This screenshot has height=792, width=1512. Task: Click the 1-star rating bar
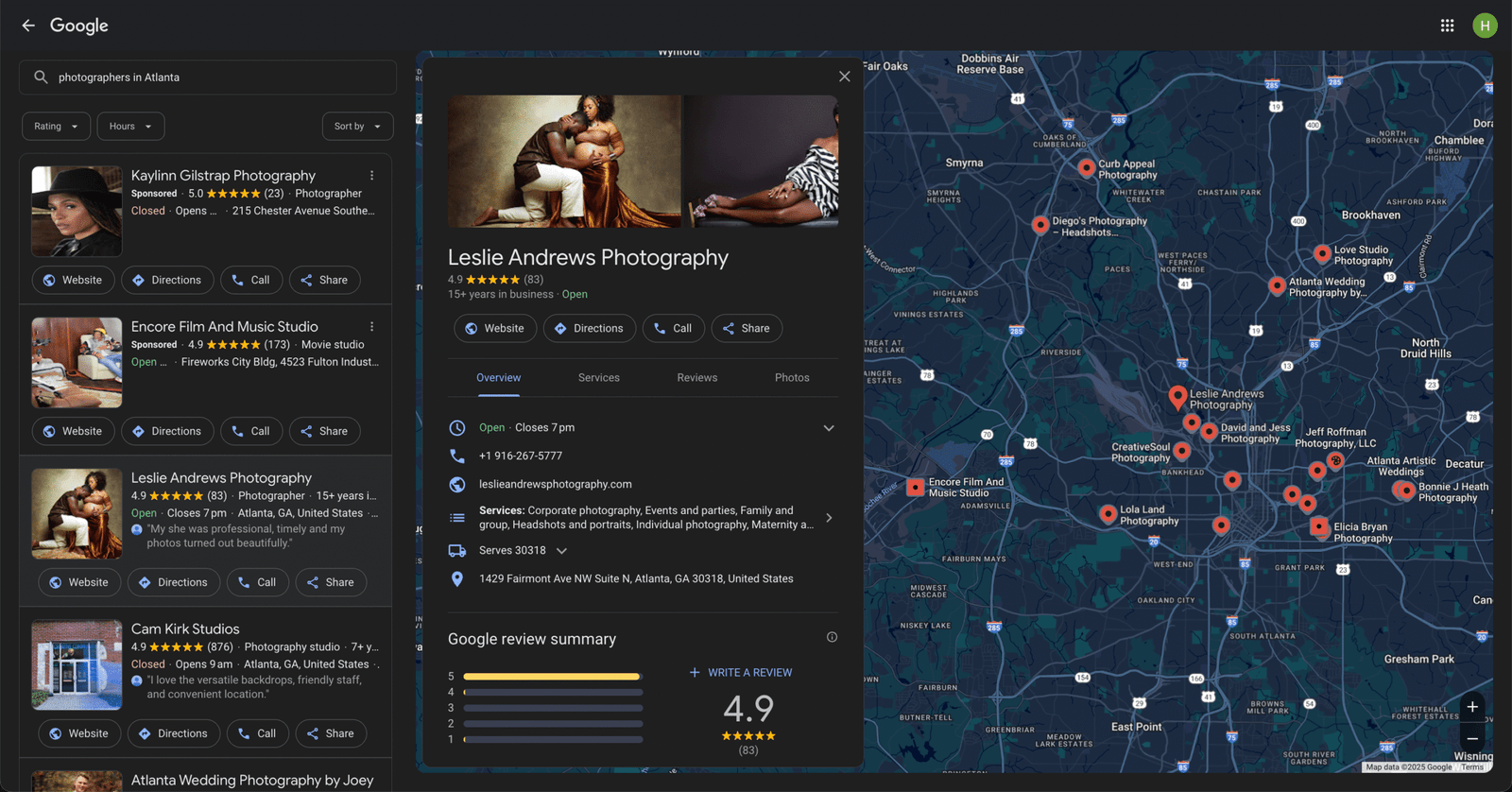click(x=553, y=739)
